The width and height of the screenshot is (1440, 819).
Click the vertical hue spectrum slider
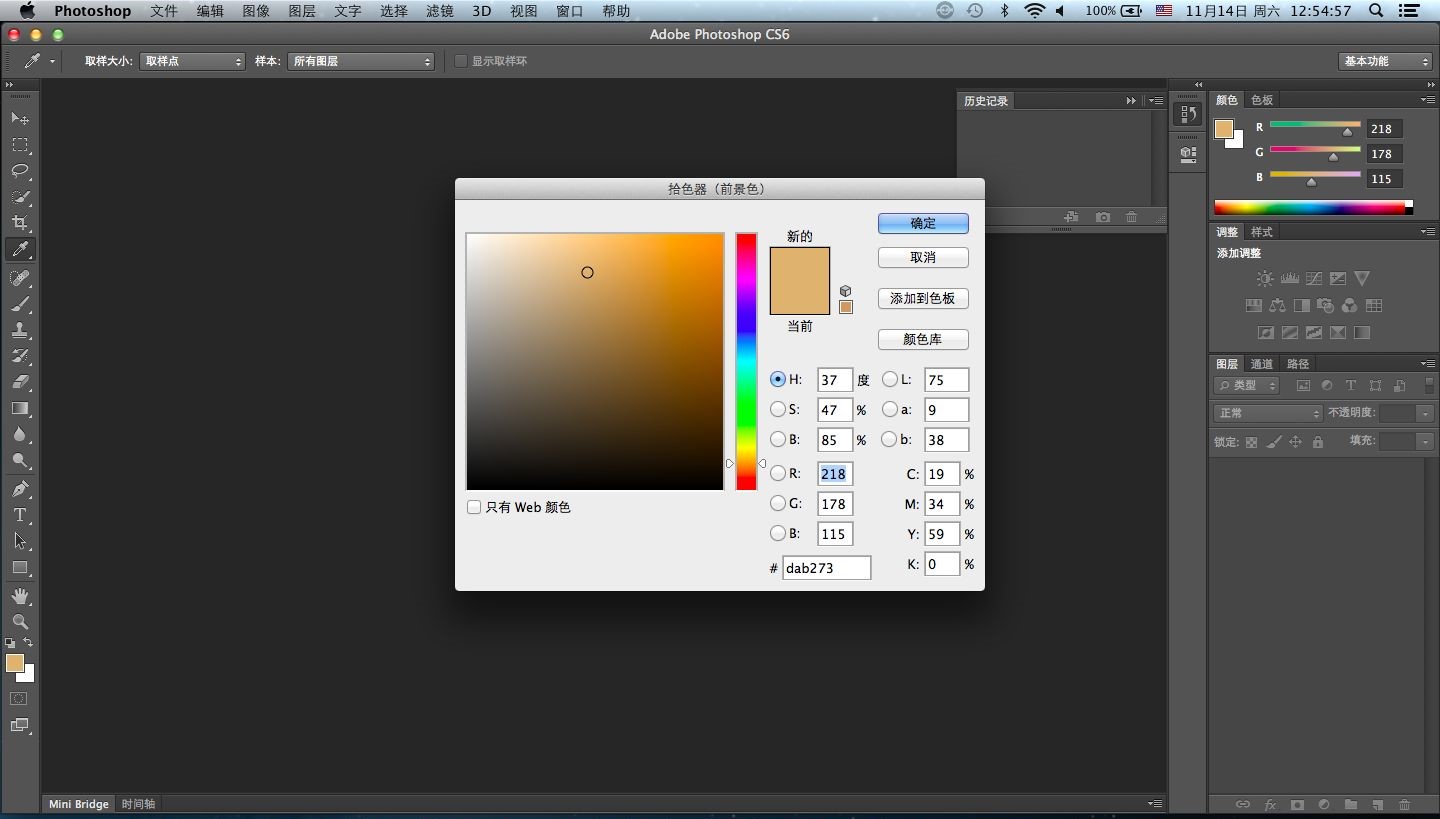pyautogui.click(x=746, y=360)
